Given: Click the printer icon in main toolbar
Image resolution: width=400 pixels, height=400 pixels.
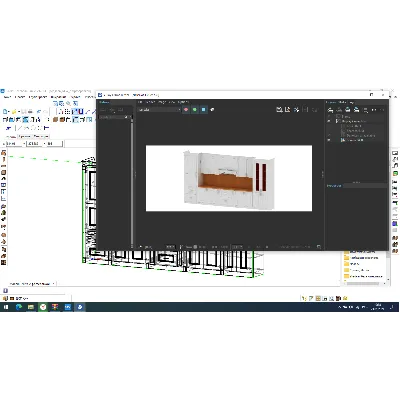Looking at the screenshot, I should click(x=30, y=111).
